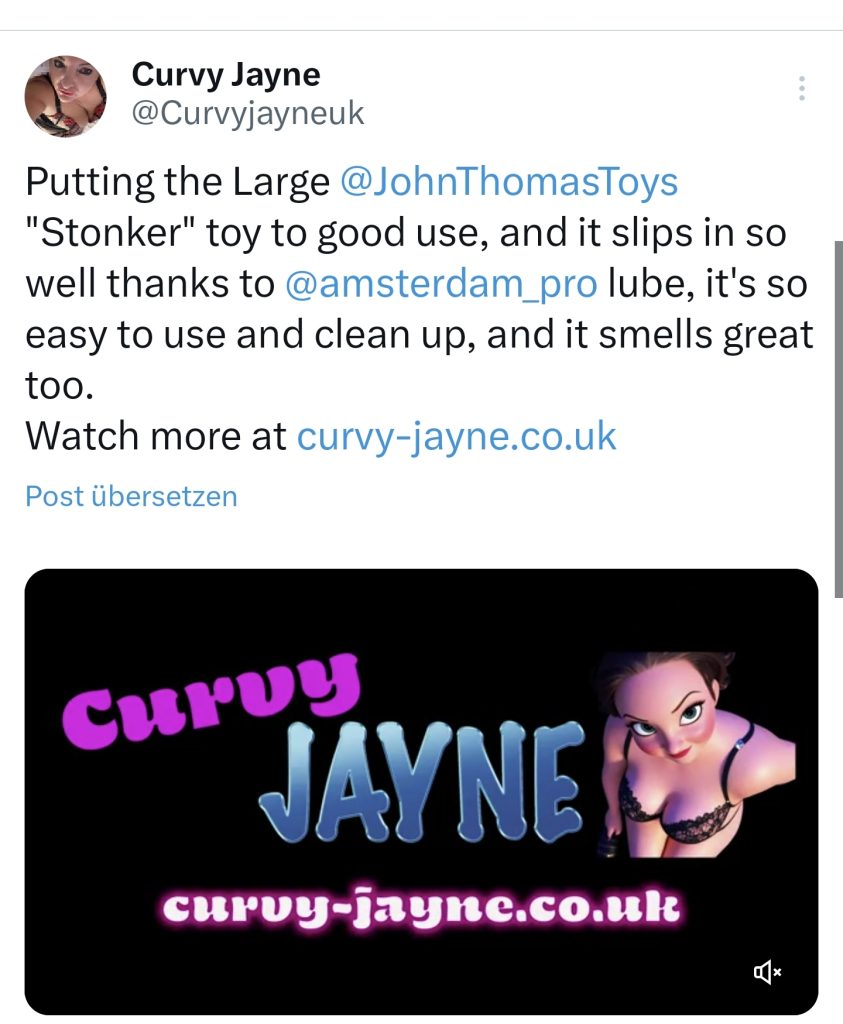Image resolution: width=843 pixels, height=1024 pixels.
Task: Translate the post via "Post übersetzen"
Action: point(131,496)
